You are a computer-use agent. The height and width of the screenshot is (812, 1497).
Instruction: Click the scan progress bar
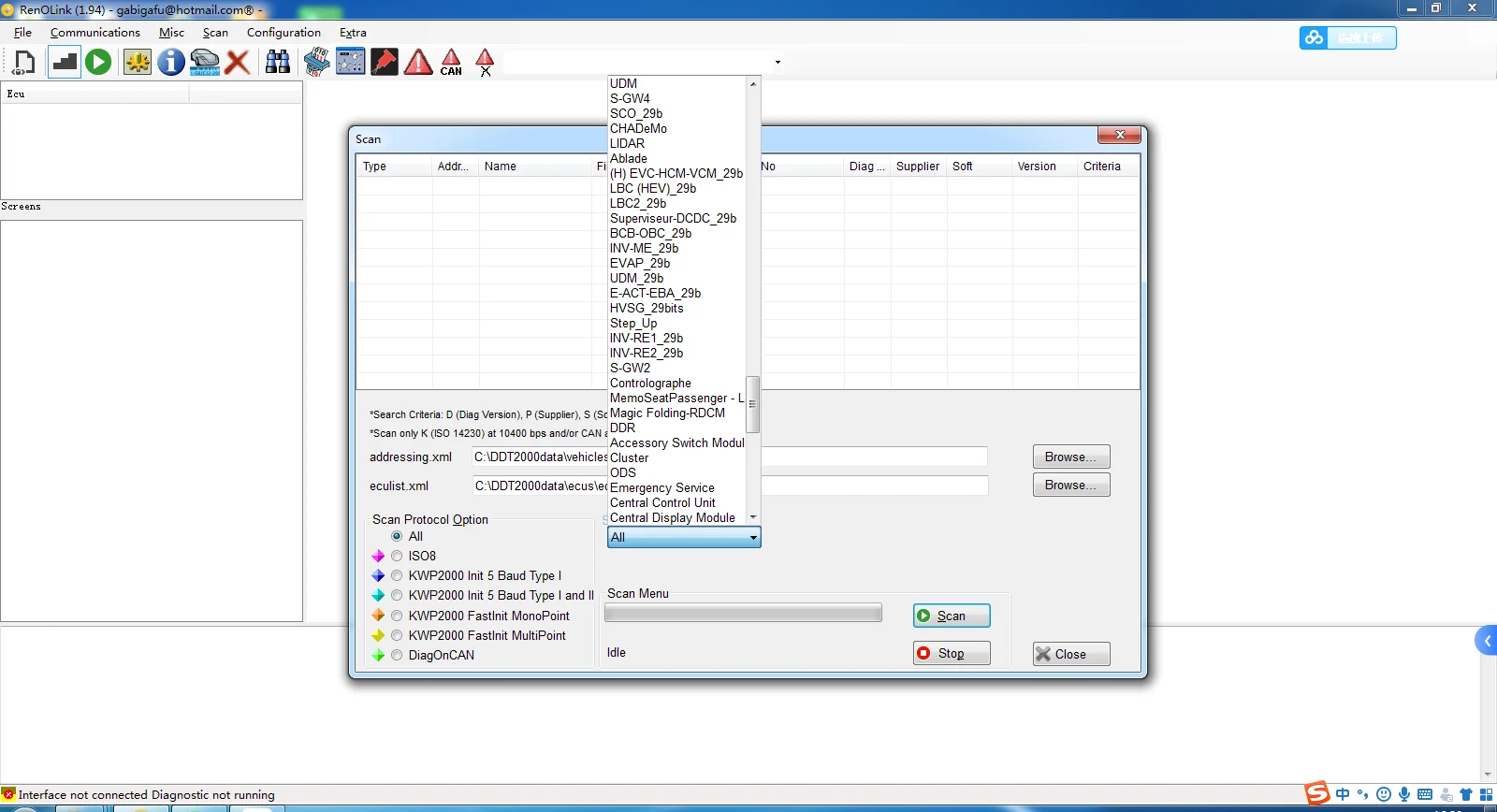(x=743, y=613)
